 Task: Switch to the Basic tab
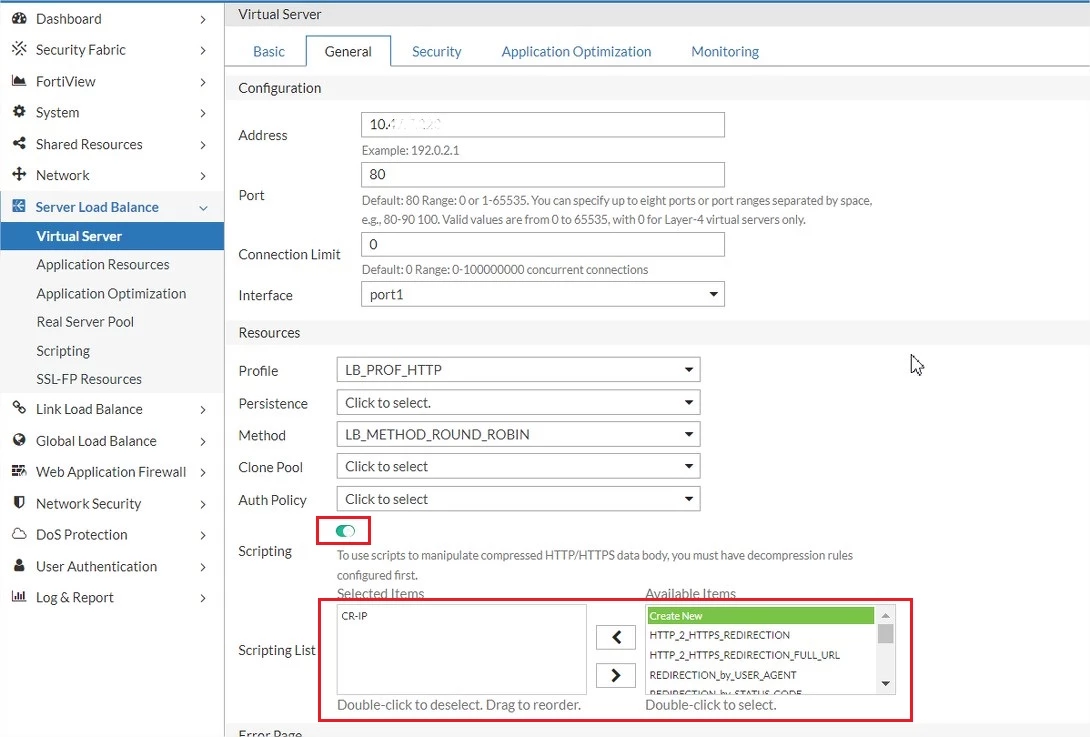pyautogui.click(x=269, y=51)
